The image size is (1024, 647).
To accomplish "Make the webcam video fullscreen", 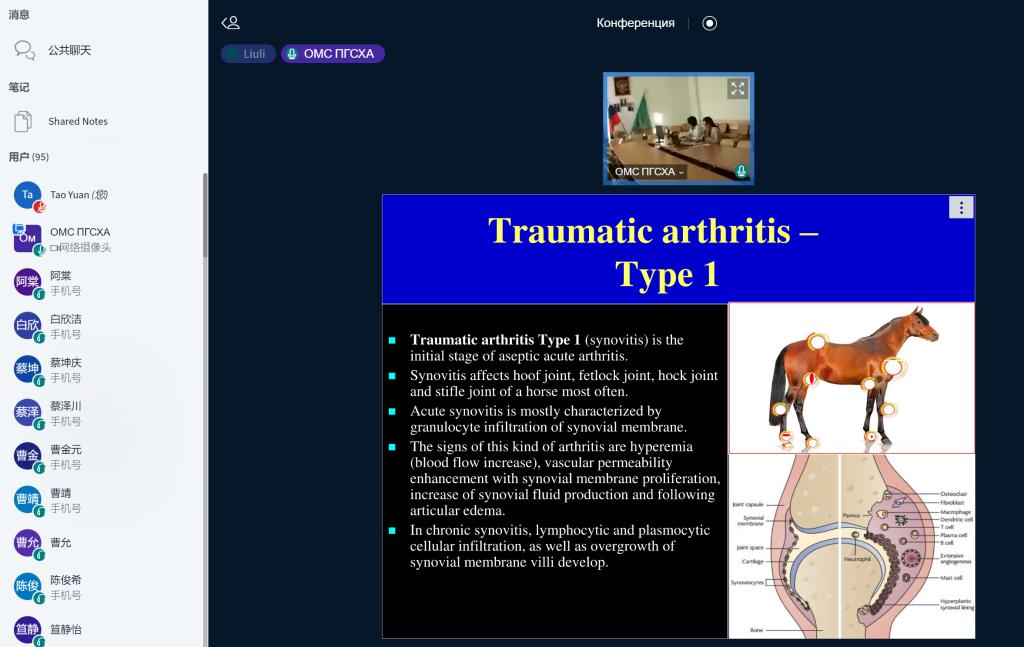I will [738, 88].
